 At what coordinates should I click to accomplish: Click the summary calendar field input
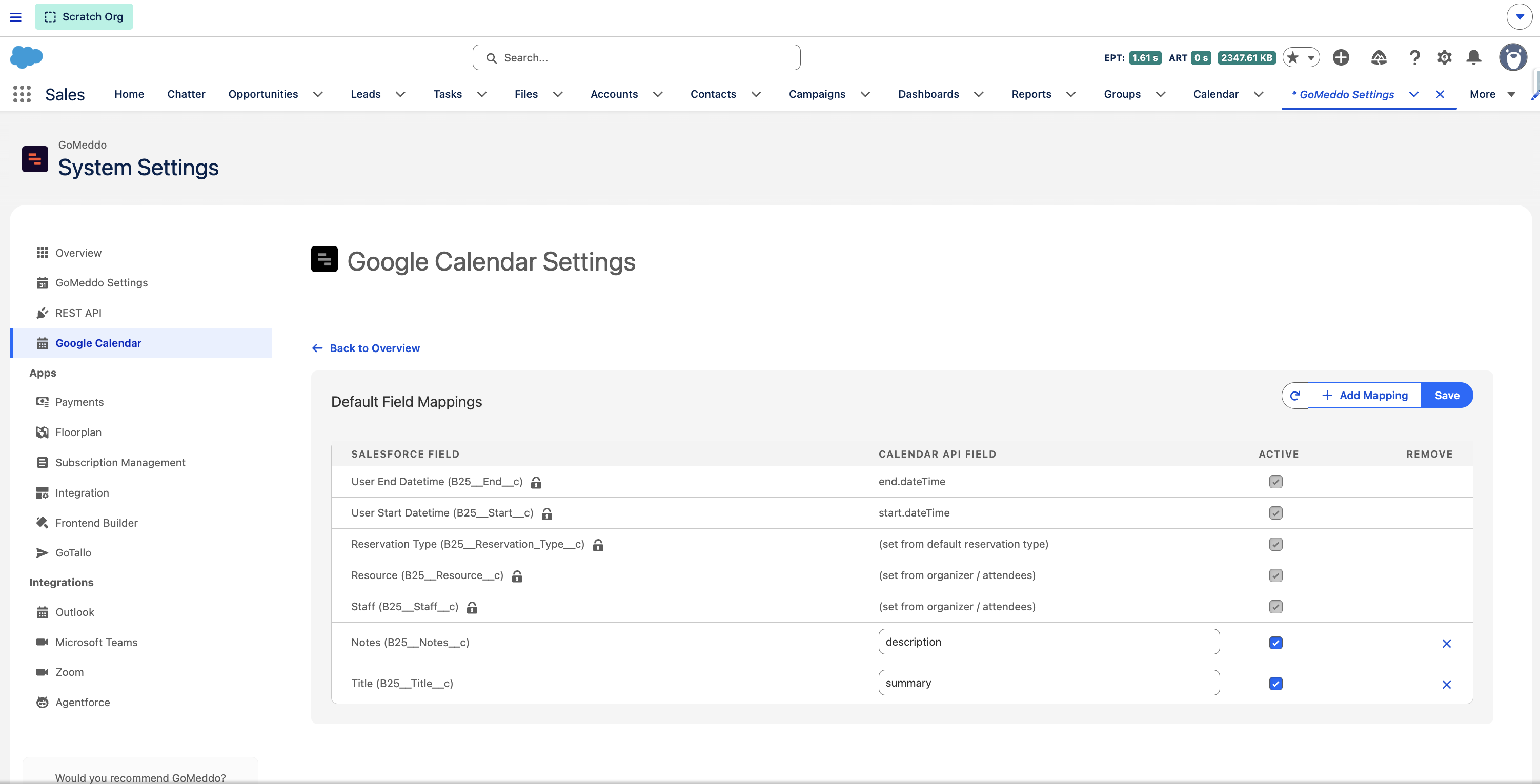point(1048,683)
